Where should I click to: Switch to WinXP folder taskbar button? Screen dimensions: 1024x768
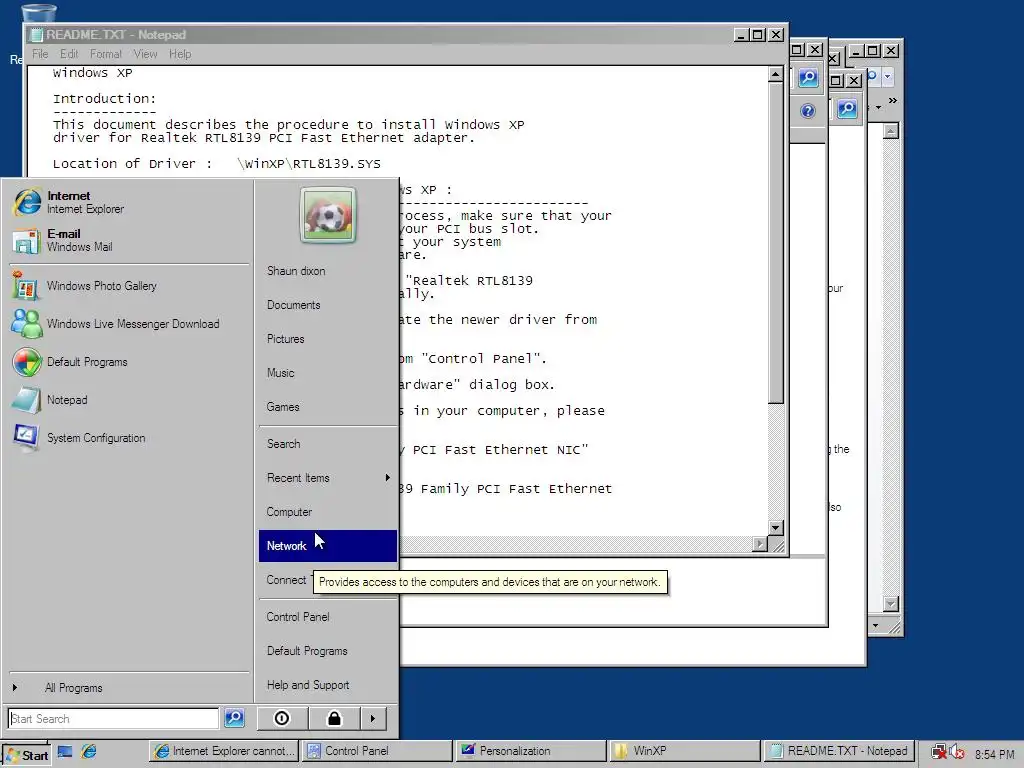pyautogui.click(x=686, y=751)
